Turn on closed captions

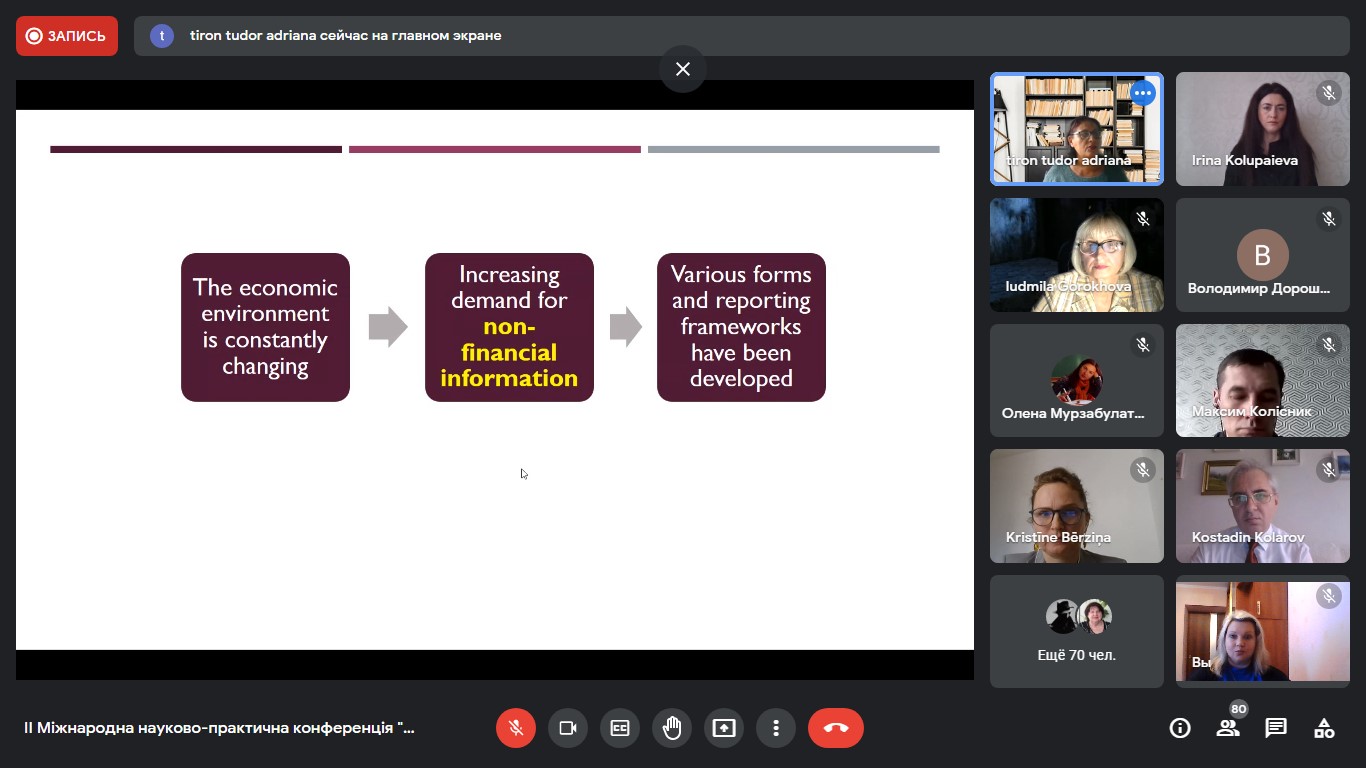[x=620, y=728]
